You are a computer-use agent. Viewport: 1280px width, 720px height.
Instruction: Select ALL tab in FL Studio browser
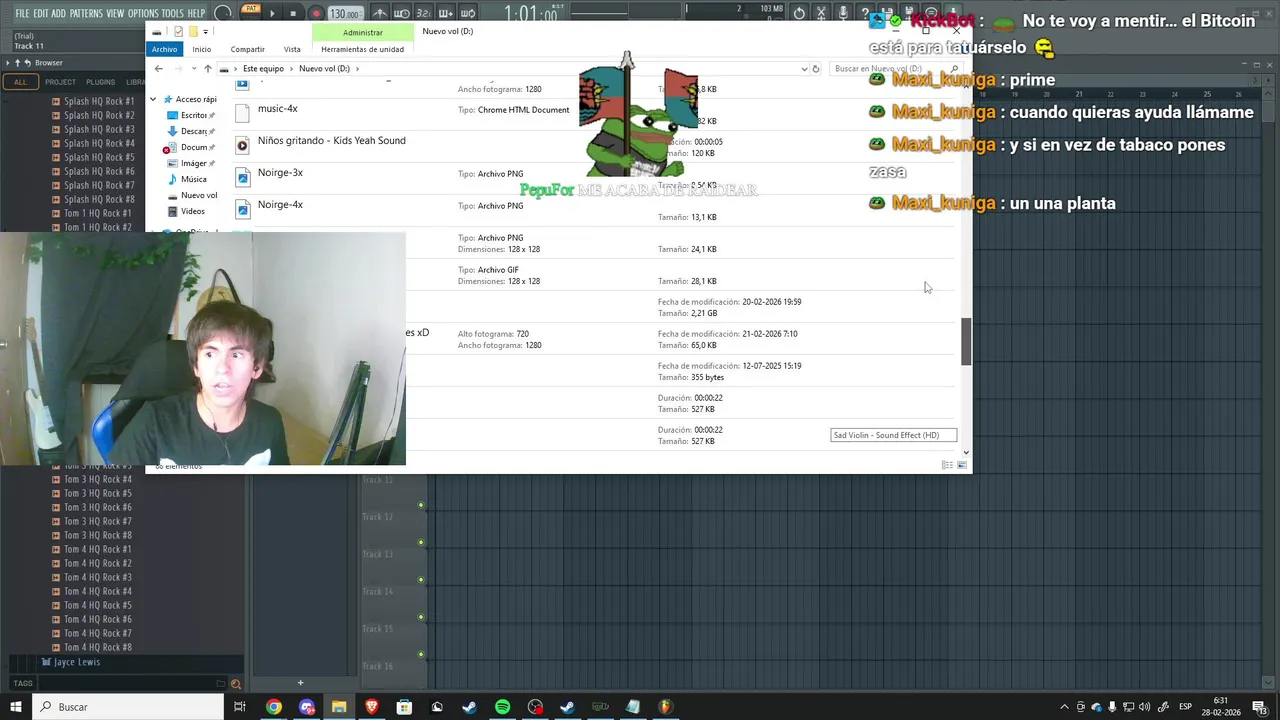click(x=20, y=82)
